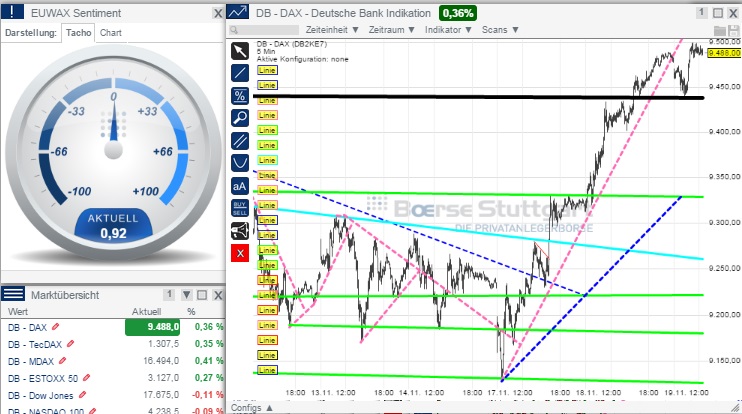This screenshot has width=742, height=414.
Task: Click the topmost Linie label in chart
Action: [267, 70]
